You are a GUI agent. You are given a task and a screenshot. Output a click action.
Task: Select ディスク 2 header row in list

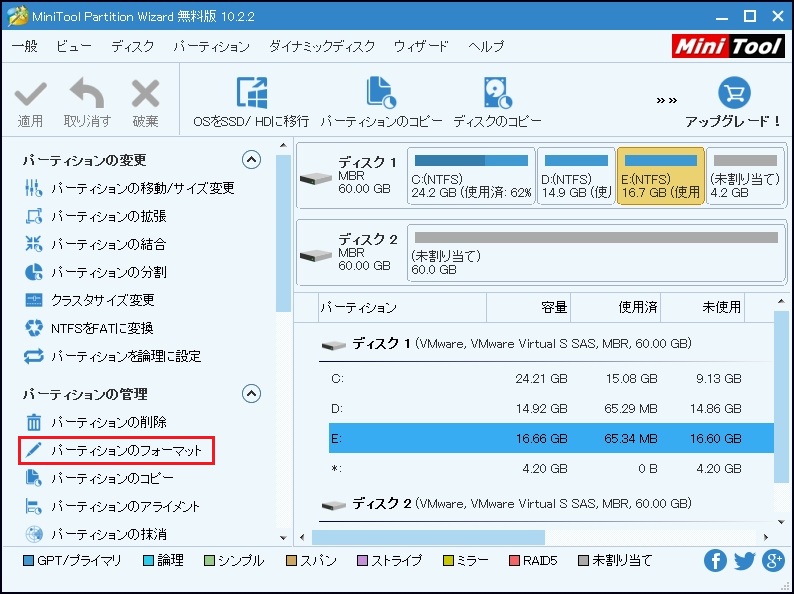[x=546, y=504]
